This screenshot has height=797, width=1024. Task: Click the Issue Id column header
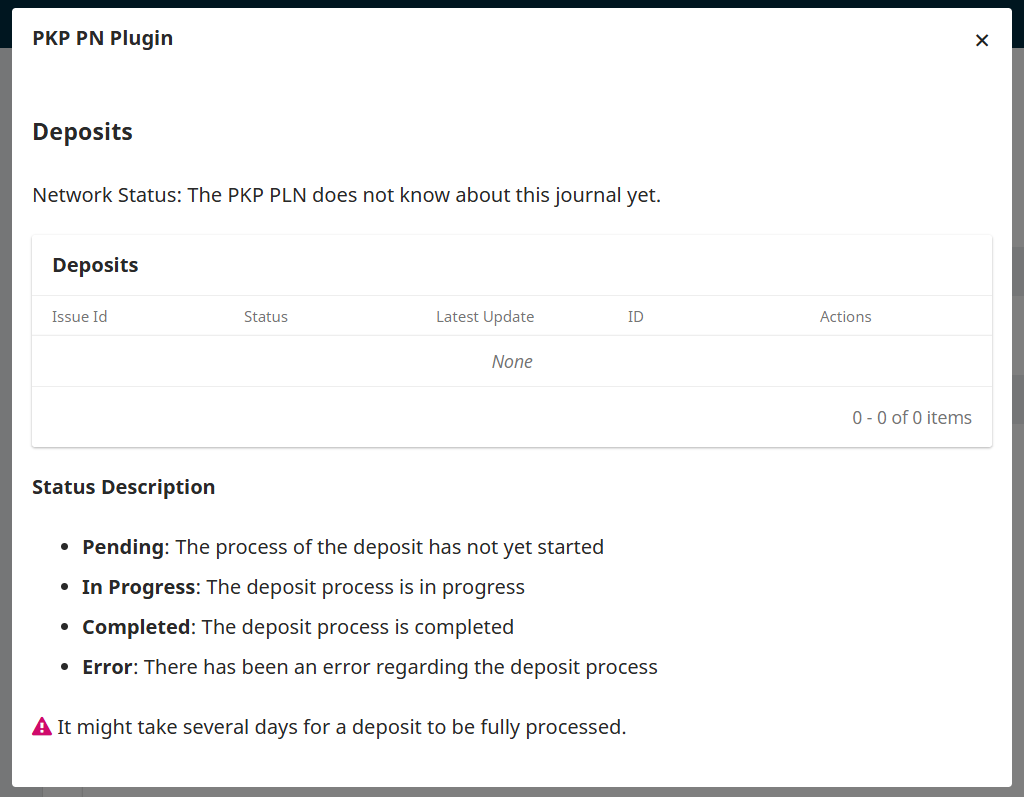pos(80,317)
